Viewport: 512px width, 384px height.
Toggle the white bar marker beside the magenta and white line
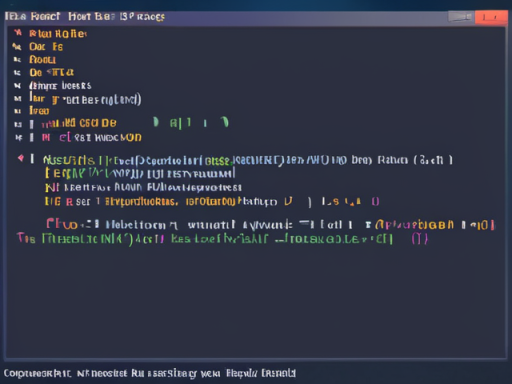point(32,137)
